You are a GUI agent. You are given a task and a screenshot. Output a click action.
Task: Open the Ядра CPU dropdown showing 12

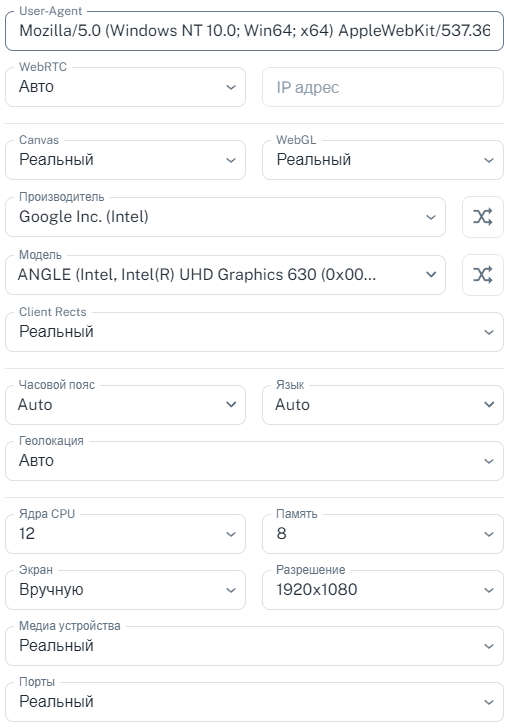coord(125,534)
